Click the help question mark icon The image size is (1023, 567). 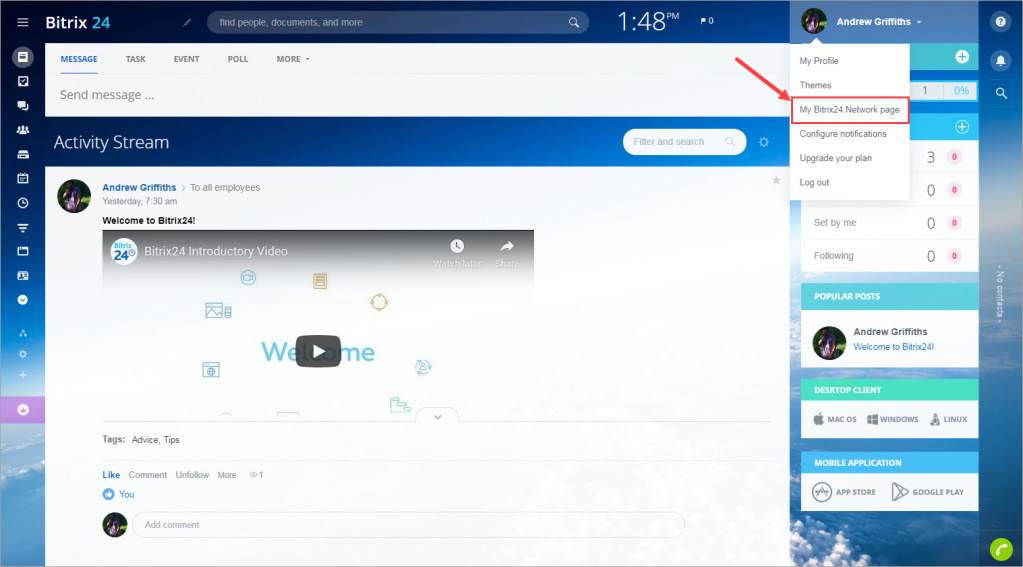[1000, 22]
